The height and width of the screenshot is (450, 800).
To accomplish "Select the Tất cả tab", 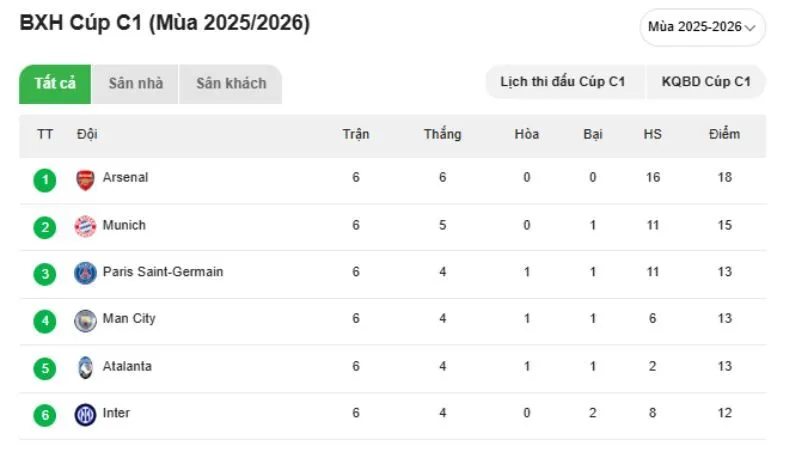I will (x=55, y=84).
